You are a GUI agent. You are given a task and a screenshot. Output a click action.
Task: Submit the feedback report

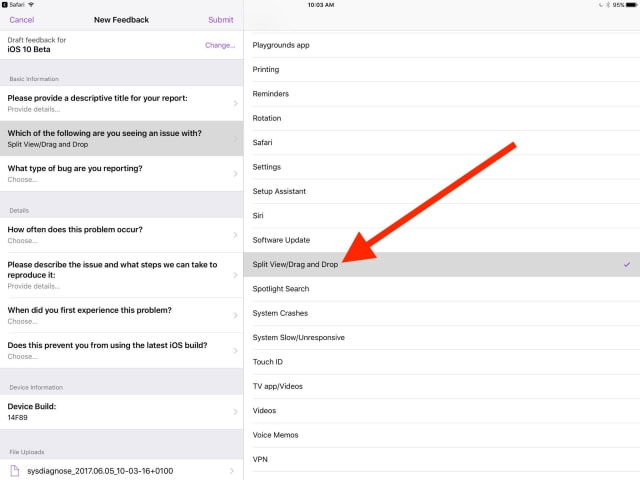[221, 20]
